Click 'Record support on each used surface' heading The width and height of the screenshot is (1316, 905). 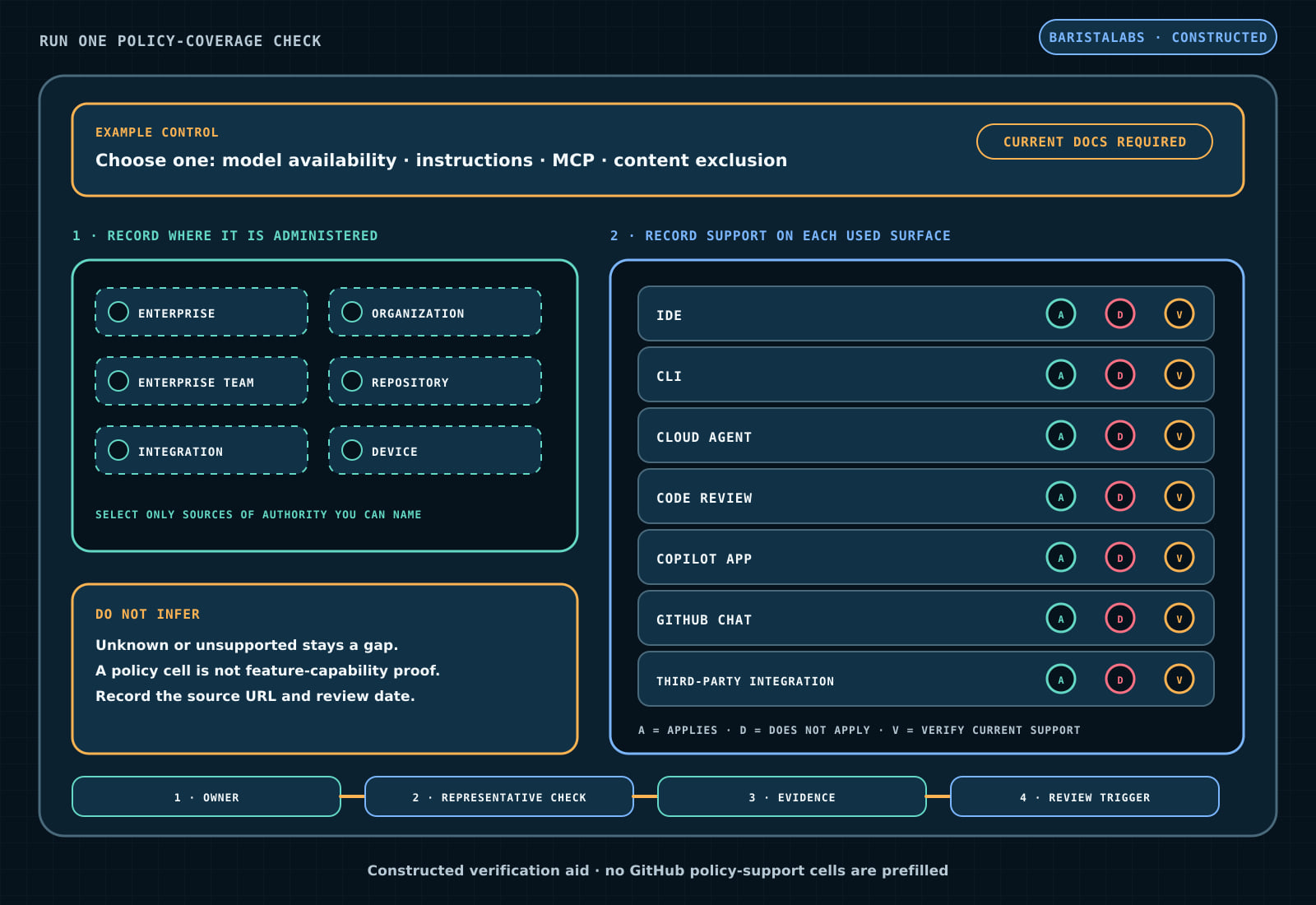click(x=781, y=235)
